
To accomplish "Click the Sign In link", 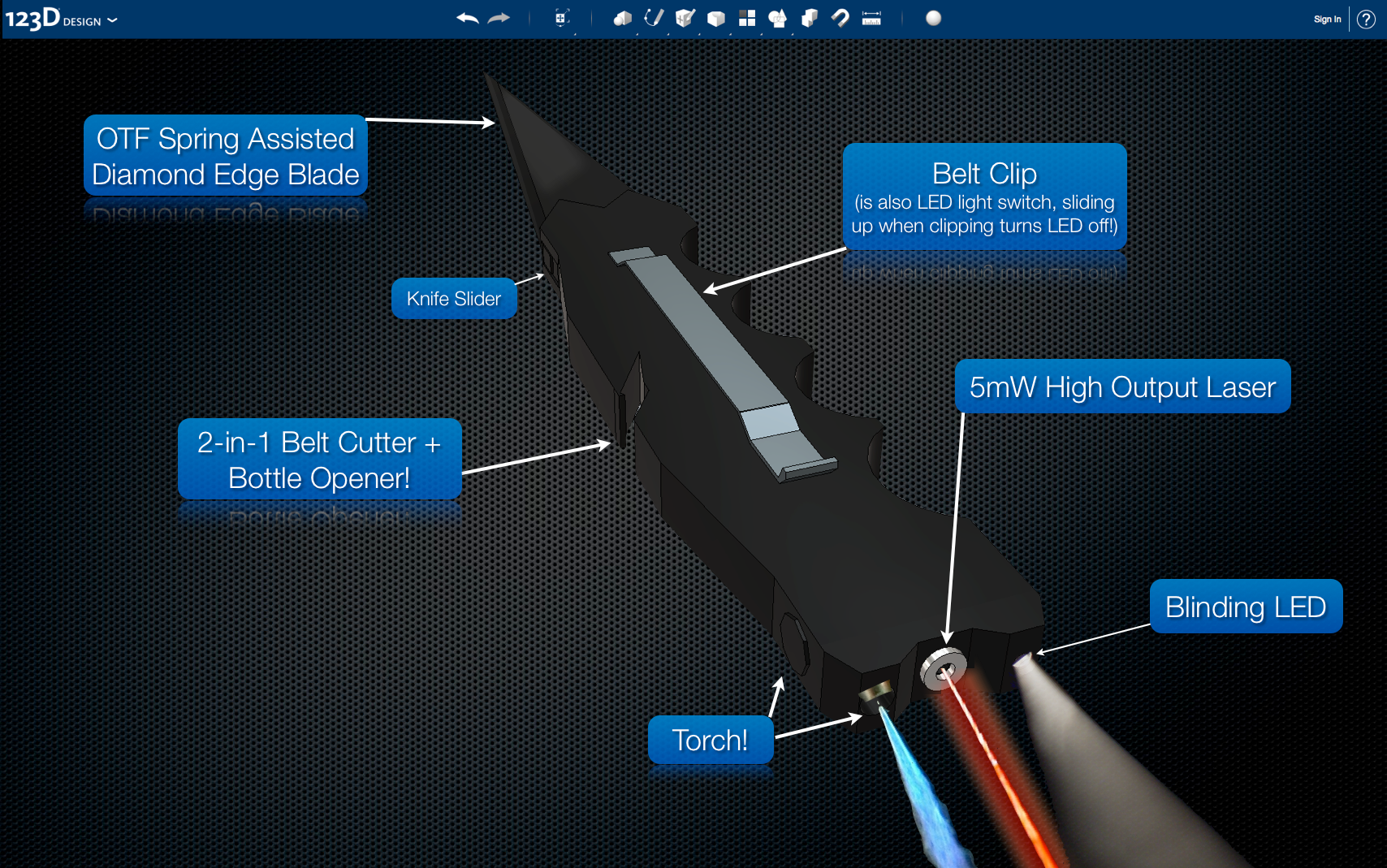I will pos(1327,19).
